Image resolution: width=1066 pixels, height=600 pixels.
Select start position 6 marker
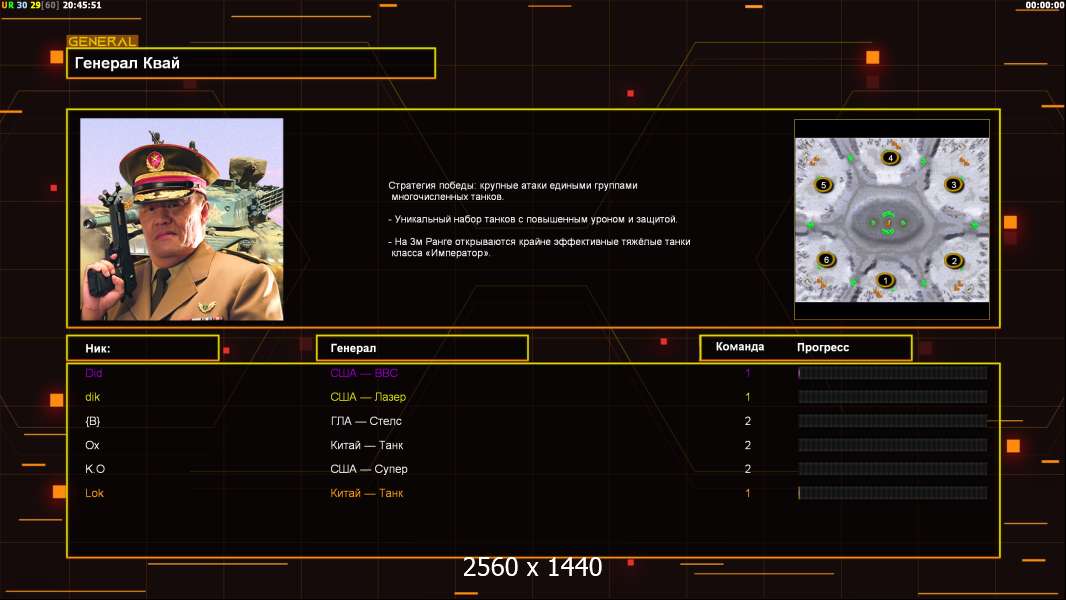825,260
